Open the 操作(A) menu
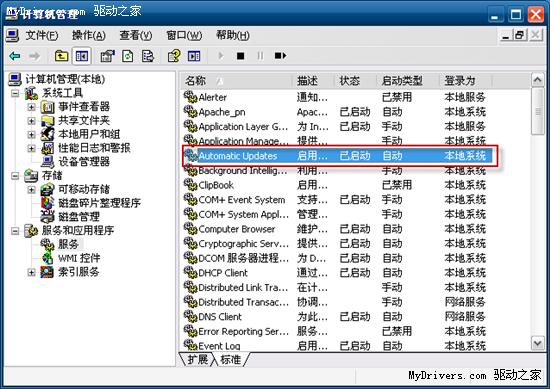Image resolution: width=550 pixels, height=389 pixels. click(89, 35)
